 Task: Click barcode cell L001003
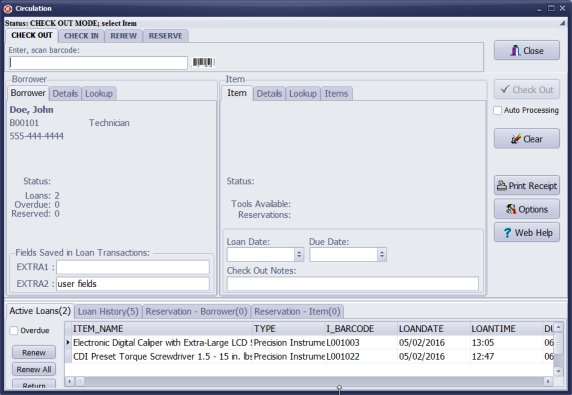(x=362, y=342)
